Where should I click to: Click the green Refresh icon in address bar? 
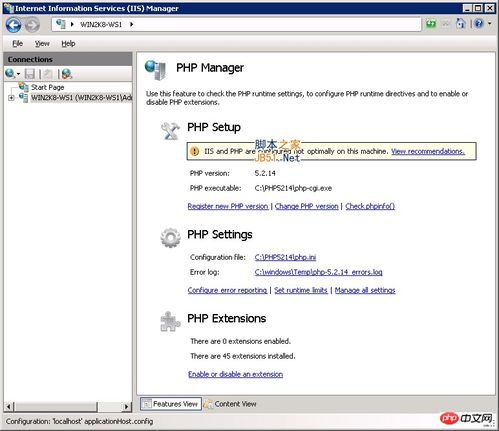click(431, 24)
